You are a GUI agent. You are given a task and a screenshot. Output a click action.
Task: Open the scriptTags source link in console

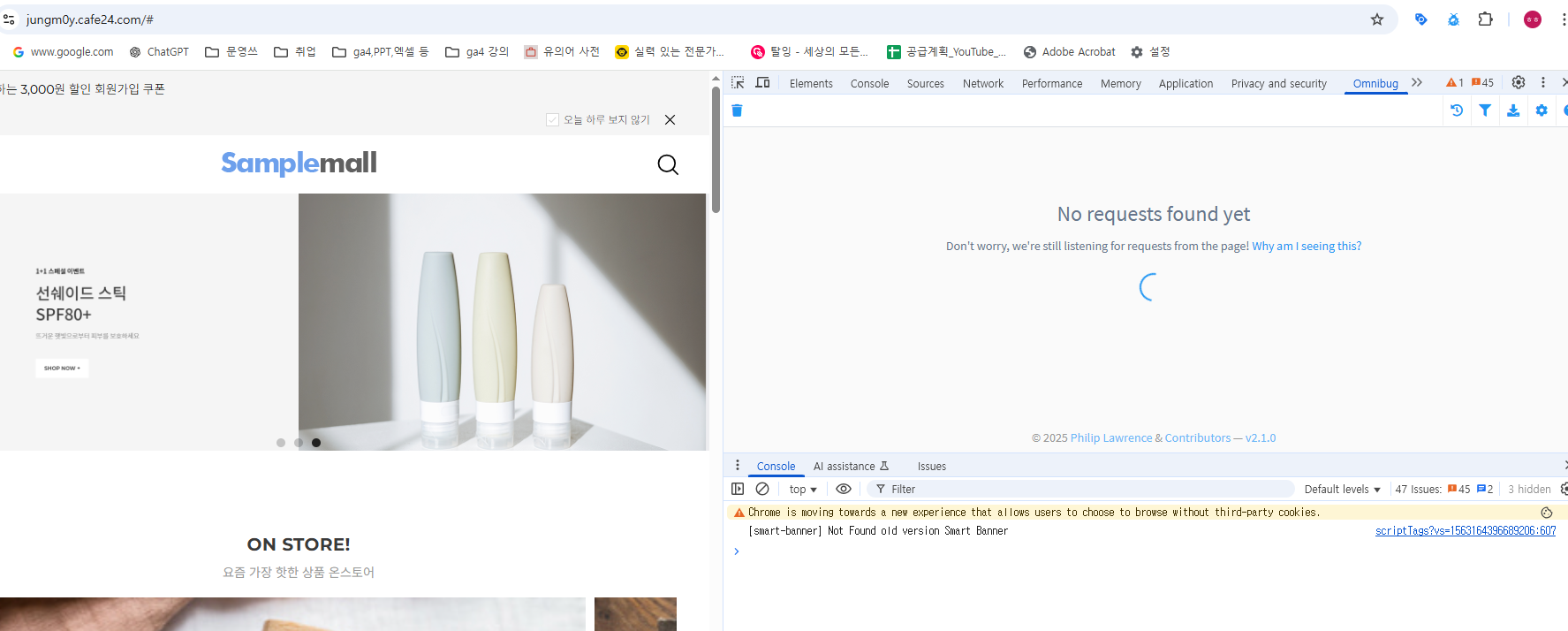point(1466,531)
